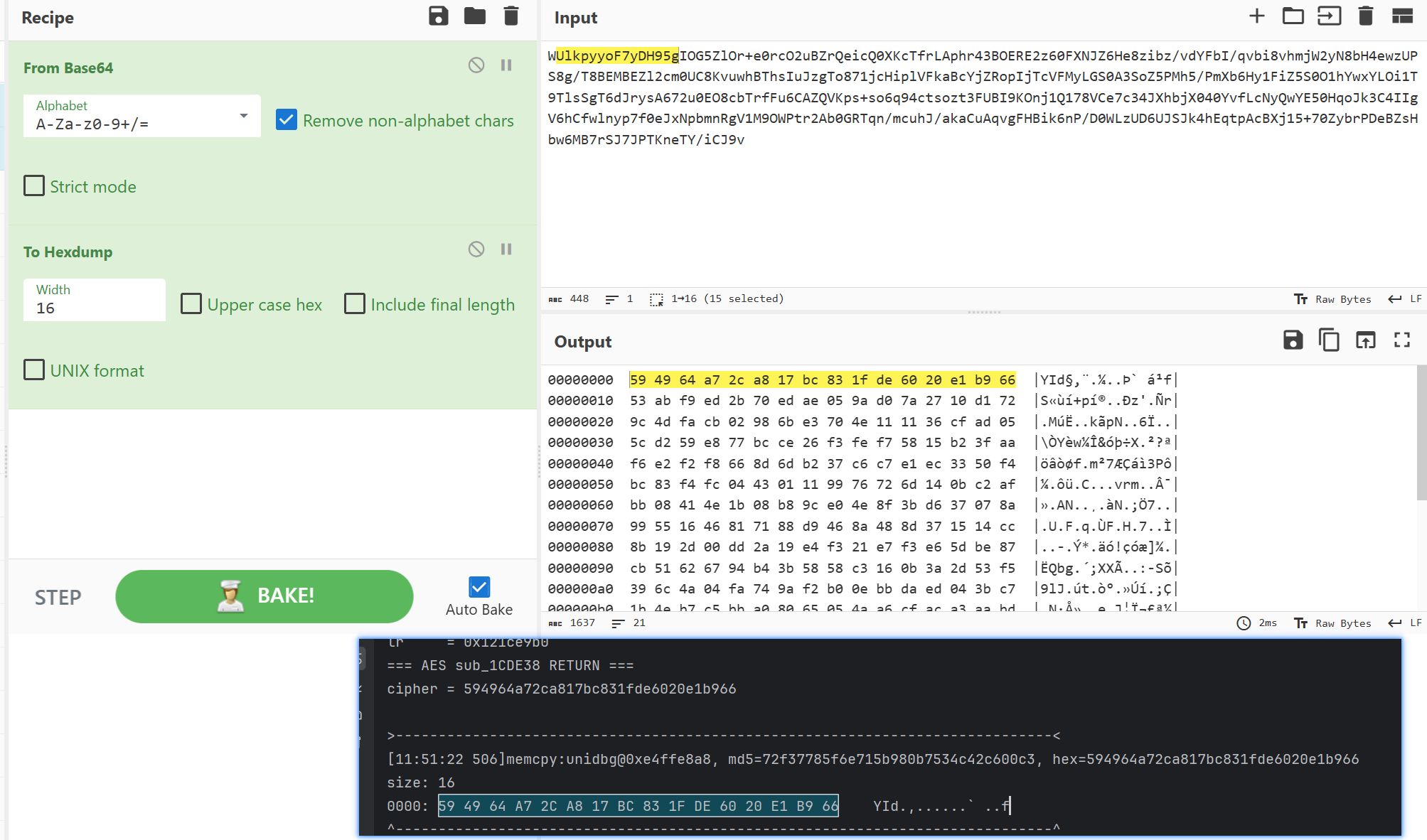Disable the From Base64 operation
Viewport: 1427px width, 840px height.
[x=476, y=65]
